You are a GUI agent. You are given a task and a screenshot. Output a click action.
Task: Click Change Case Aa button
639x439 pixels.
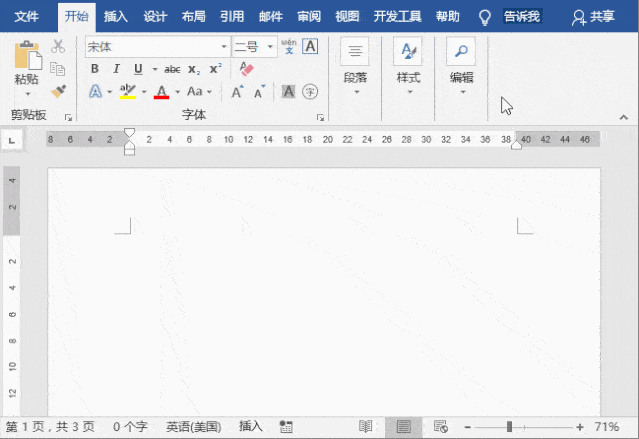[x=195, y=91]
